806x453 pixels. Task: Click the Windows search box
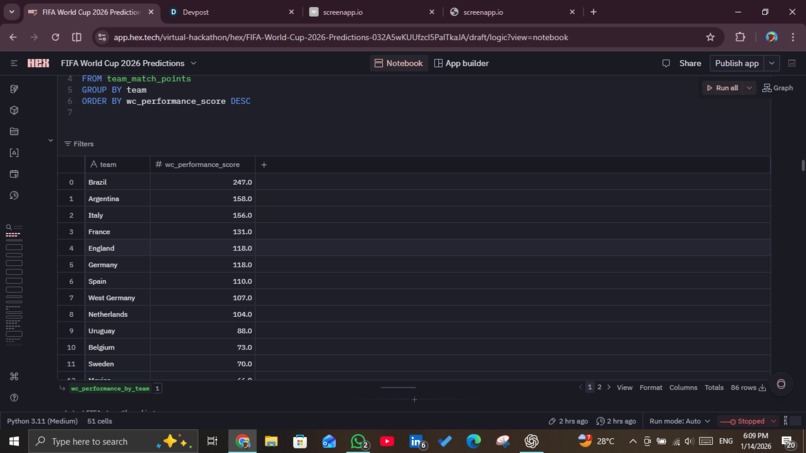coord(113,441)
